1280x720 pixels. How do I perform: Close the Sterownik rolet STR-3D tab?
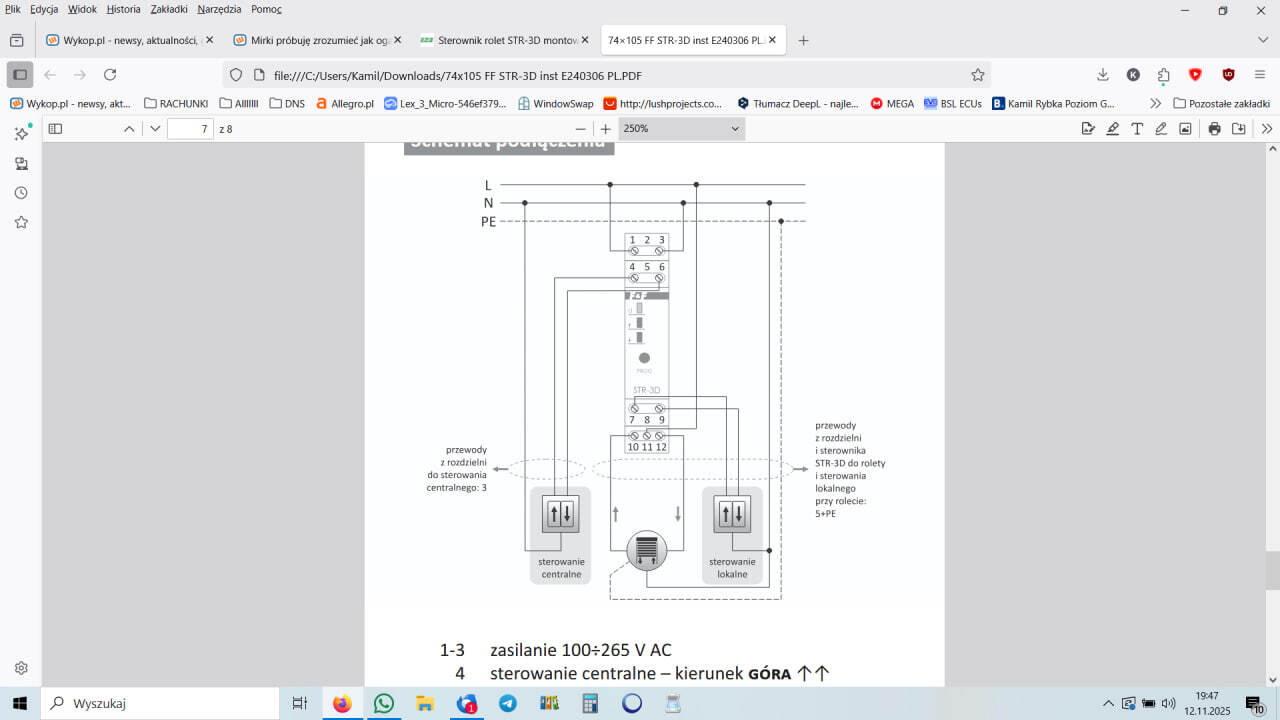[584, 40]
